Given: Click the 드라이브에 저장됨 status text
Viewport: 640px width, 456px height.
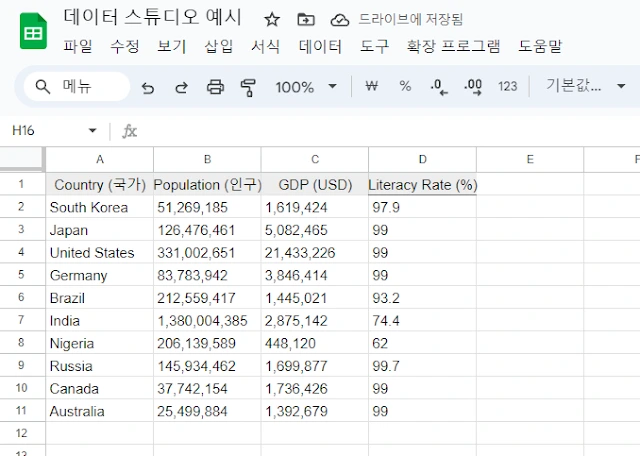Looking at the screenshot, I should pos(411,19).
